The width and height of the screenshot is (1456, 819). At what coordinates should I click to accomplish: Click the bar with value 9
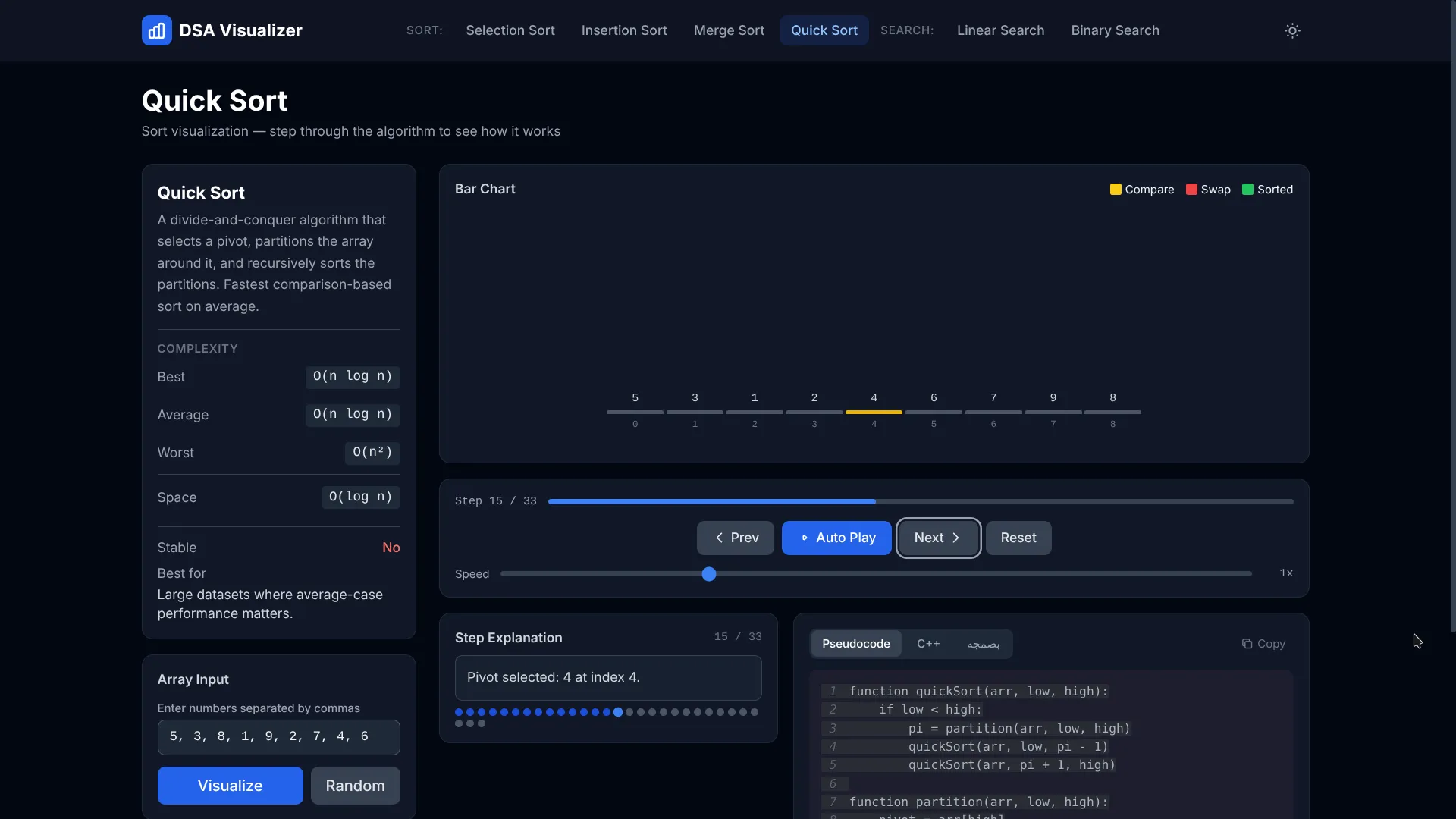1053,412
